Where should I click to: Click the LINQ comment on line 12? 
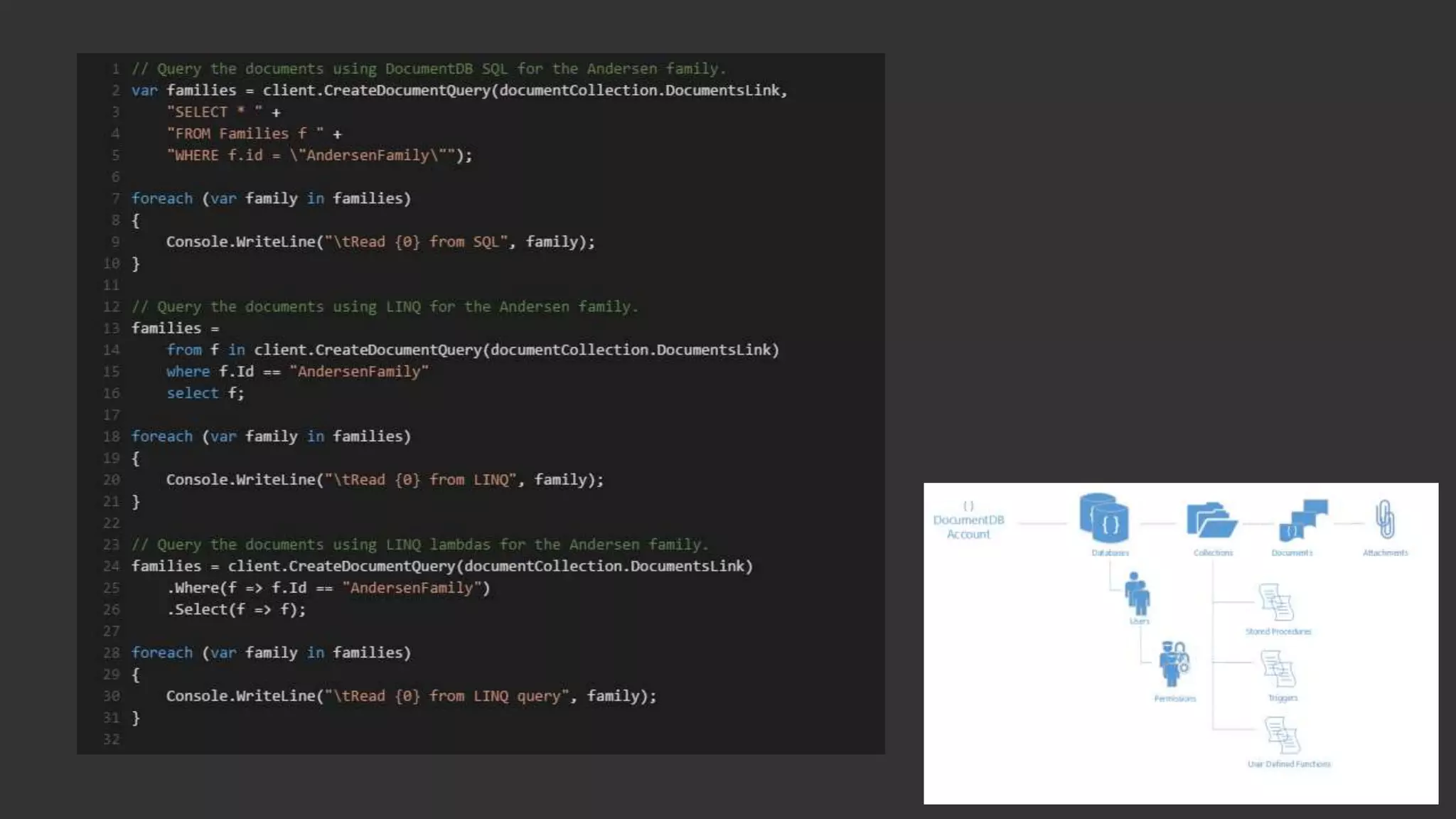(385, 306)
